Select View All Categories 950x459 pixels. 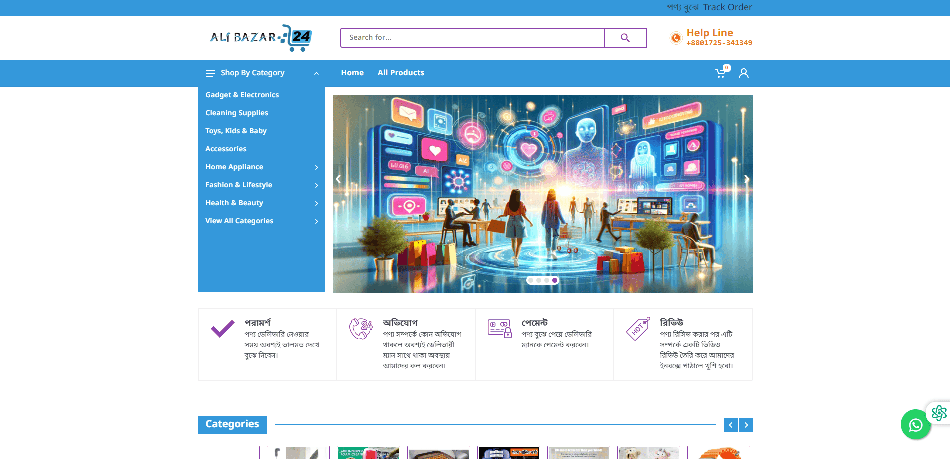coord(239,221)
